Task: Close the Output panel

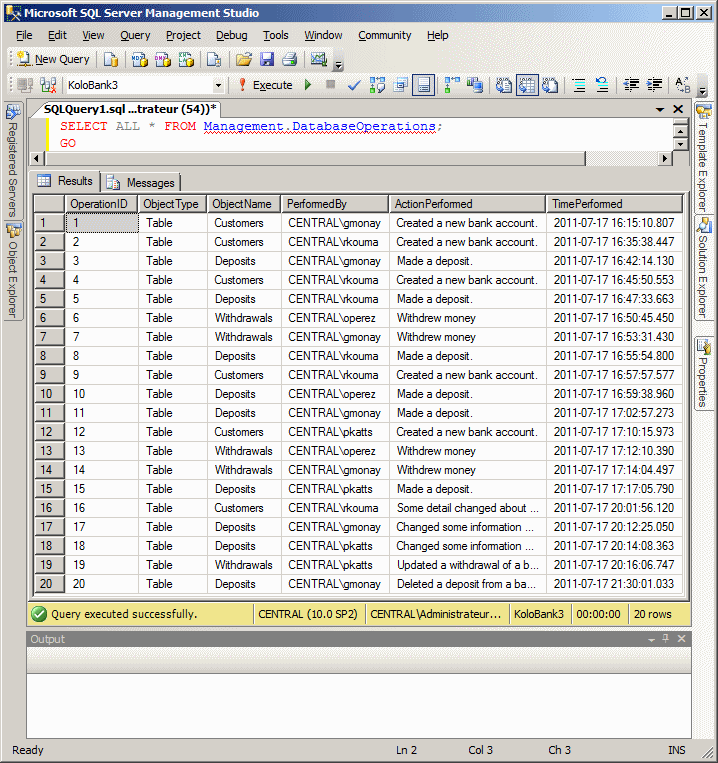Action: [x=682, y=638]
